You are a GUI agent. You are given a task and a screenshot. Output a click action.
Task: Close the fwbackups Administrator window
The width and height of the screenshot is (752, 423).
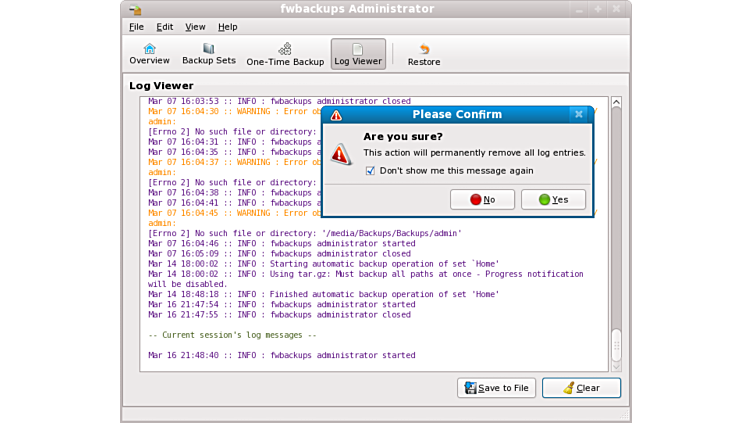pyautogui.click(x=616, y=9)
